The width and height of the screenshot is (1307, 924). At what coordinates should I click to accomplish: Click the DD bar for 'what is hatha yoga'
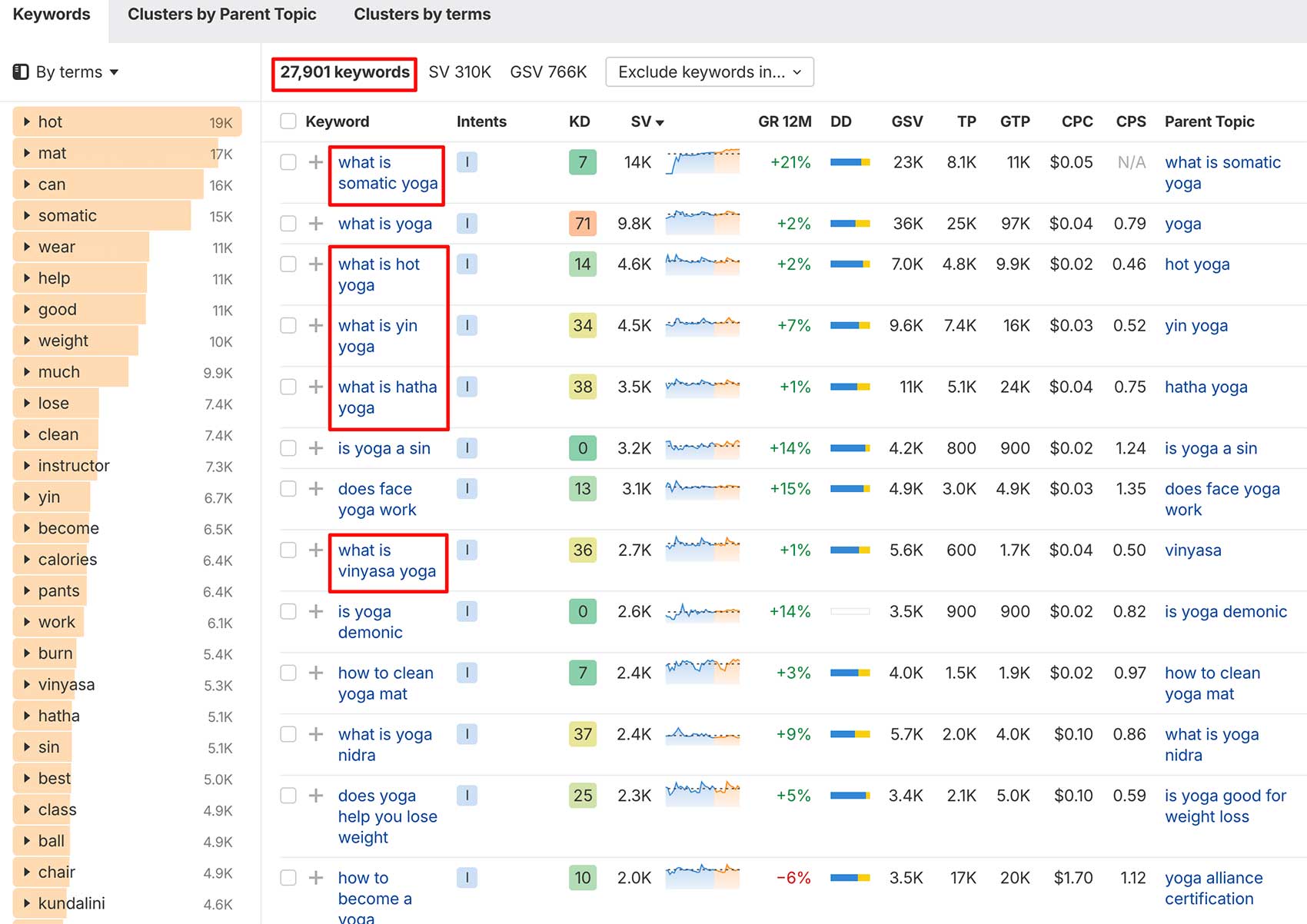coord(850,387)
